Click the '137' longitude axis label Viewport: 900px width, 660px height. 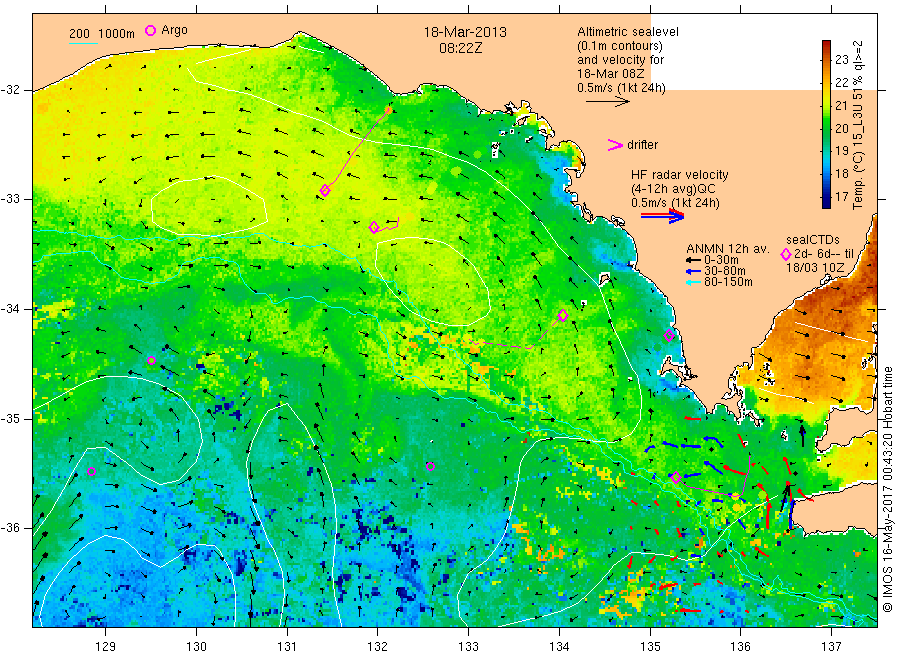831,647
